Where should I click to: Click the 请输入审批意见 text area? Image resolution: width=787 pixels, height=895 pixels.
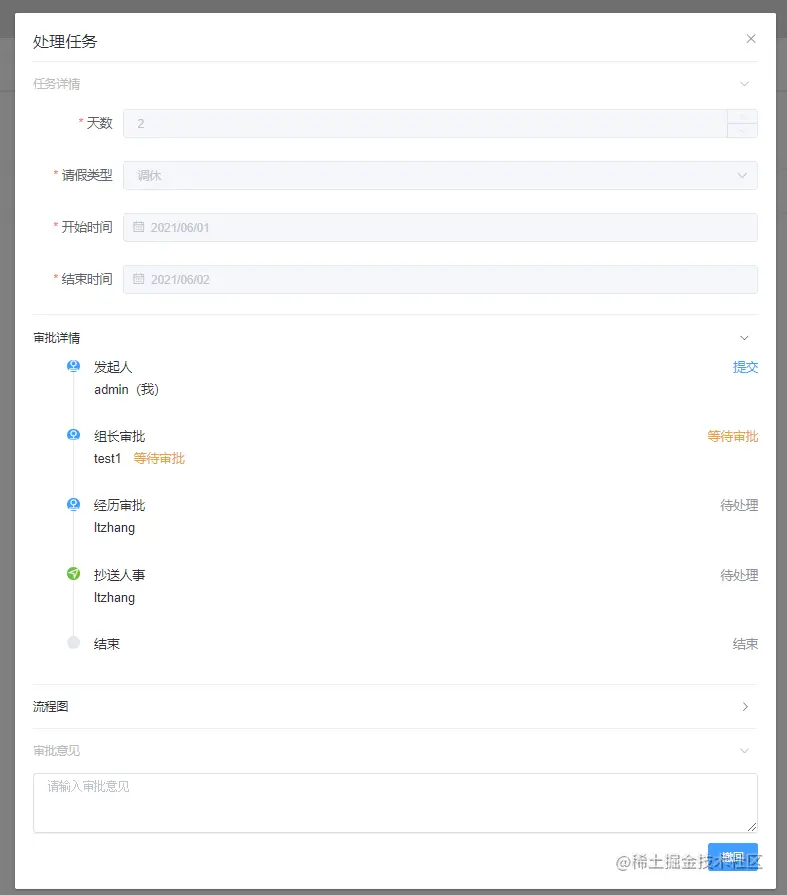(395, 803)
